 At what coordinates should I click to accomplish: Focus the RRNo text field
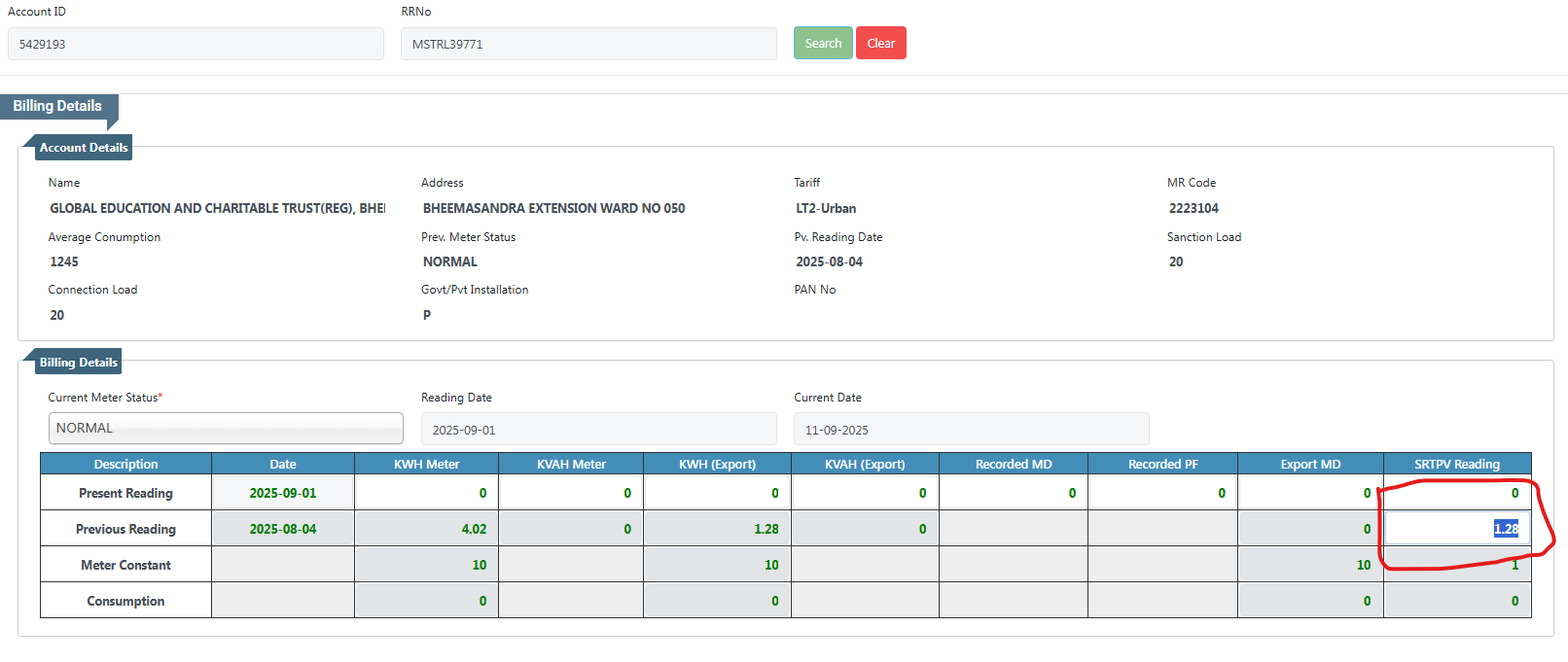point(588,44)
